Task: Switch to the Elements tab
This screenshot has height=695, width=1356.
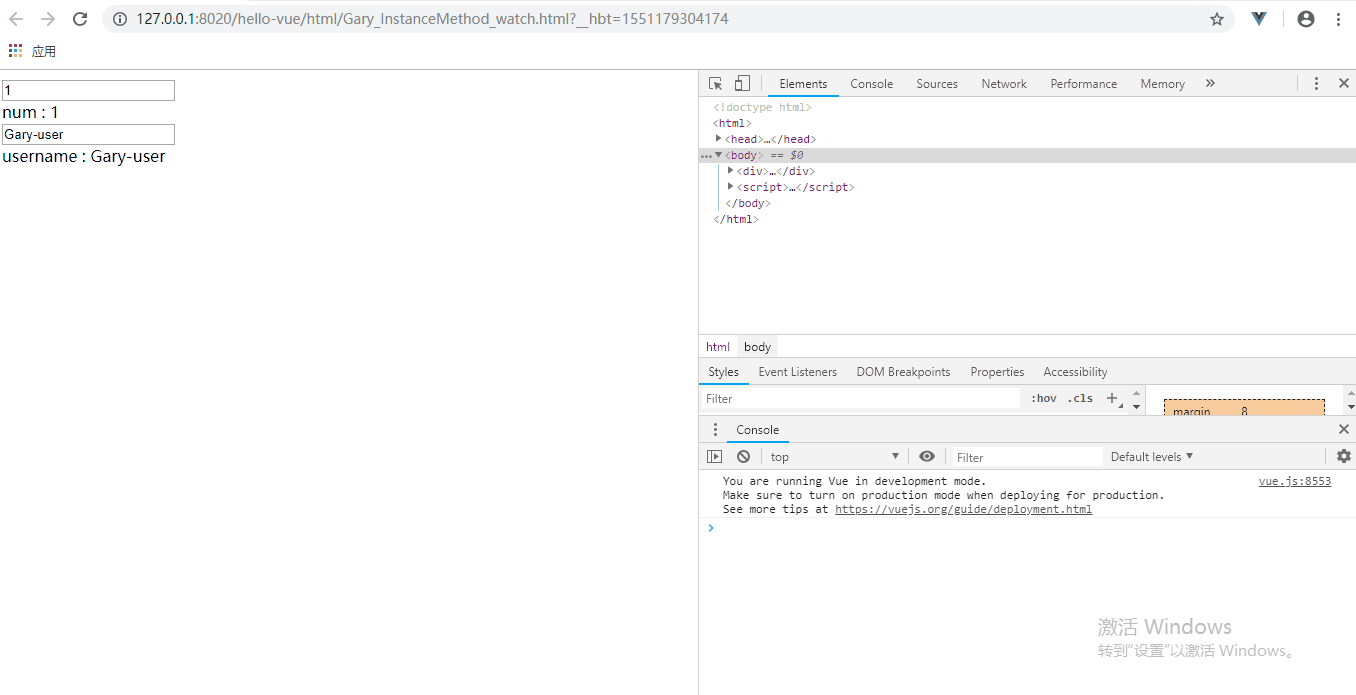Action: coord(803,84)
